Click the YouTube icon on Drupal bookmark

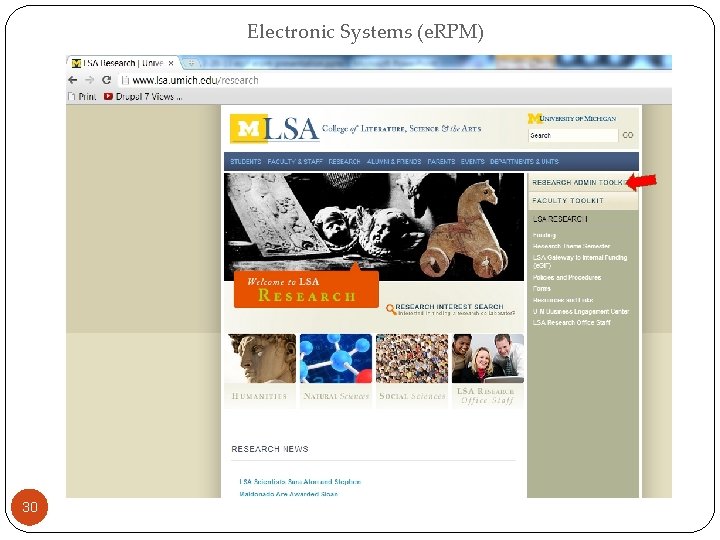tap(108, 96)
